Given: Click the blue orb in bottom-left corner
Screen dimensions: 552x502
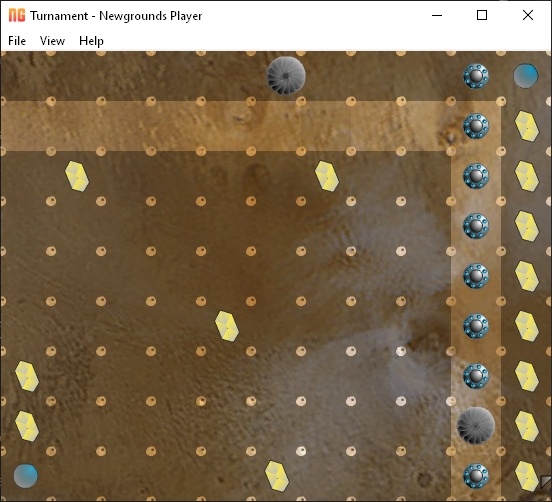Looking at the screenshot, I should click(x=26, y=476).
